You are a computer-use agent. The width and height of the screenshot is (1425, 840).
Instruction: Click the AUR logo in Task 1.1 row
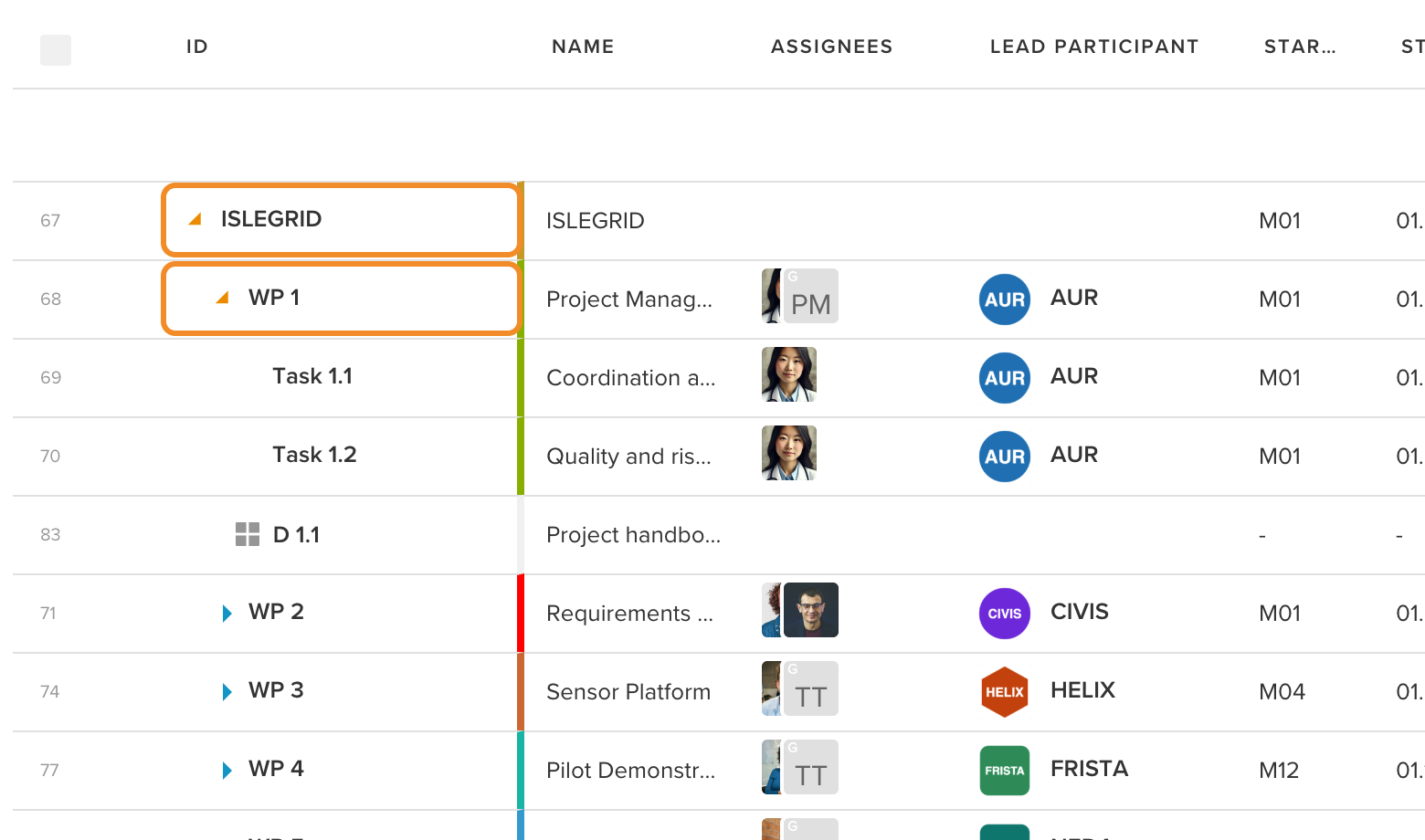(x=1005, y=378)
